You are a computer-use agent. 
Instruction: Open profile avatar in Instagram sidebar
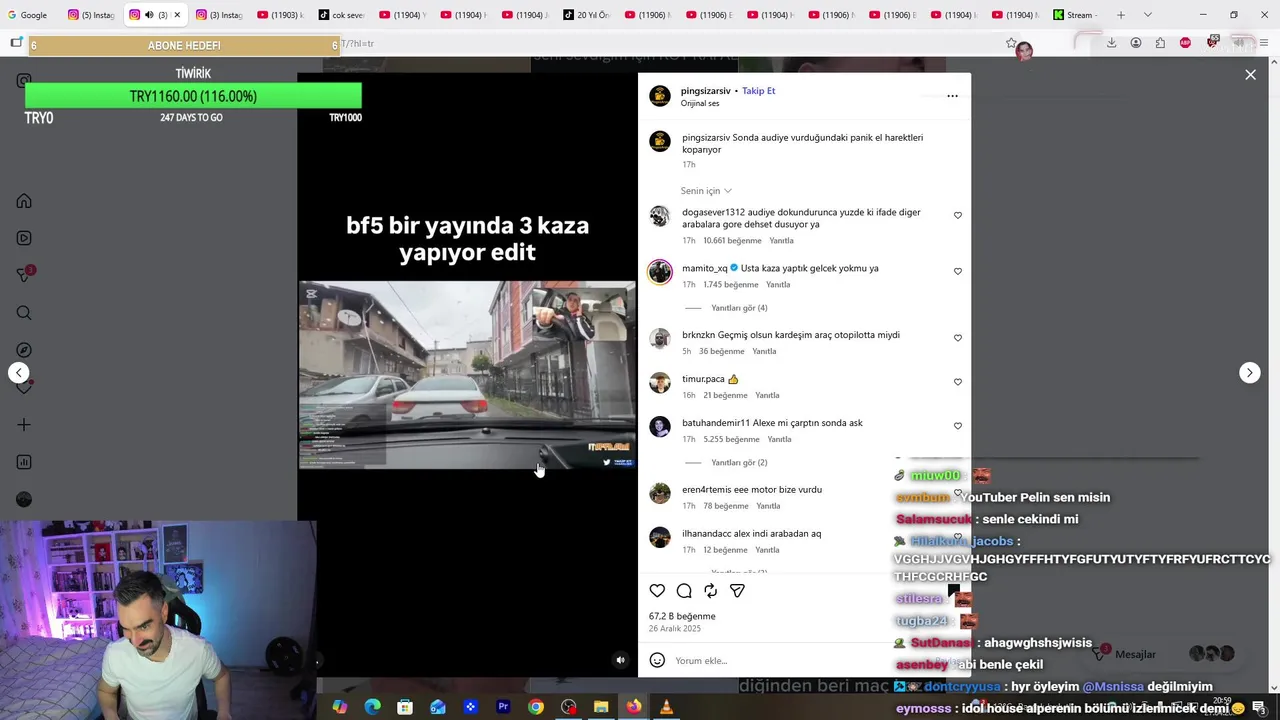(x=24, y=499)
